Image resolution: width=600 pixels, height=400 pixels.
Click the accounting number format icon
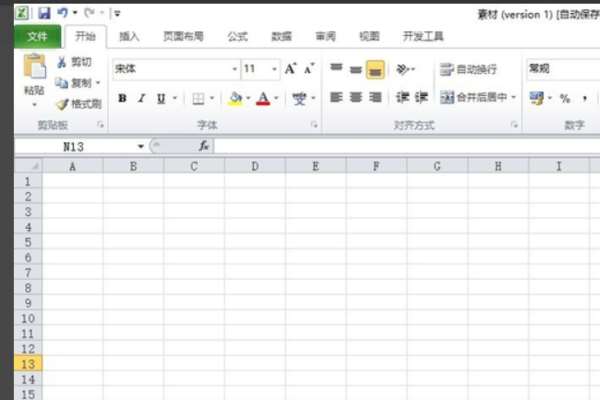[x=536, y=98]
